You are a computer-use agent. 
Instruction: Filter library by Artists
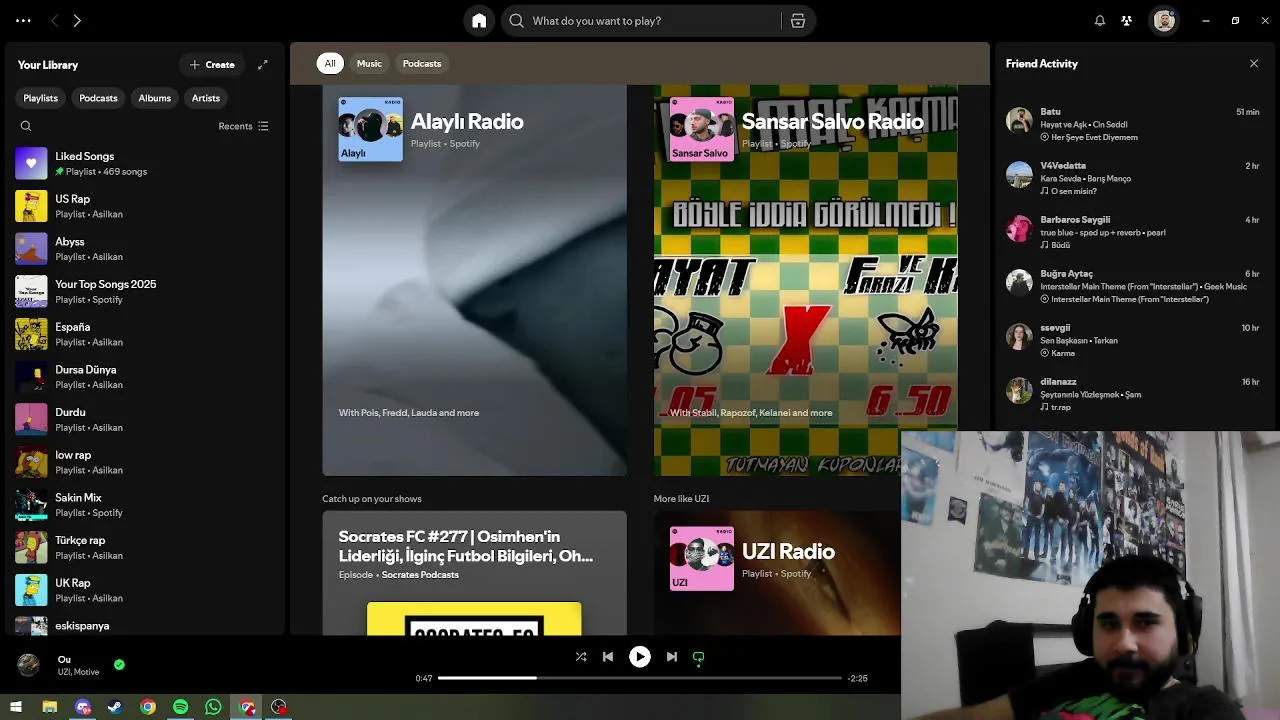tap(206, 98)
